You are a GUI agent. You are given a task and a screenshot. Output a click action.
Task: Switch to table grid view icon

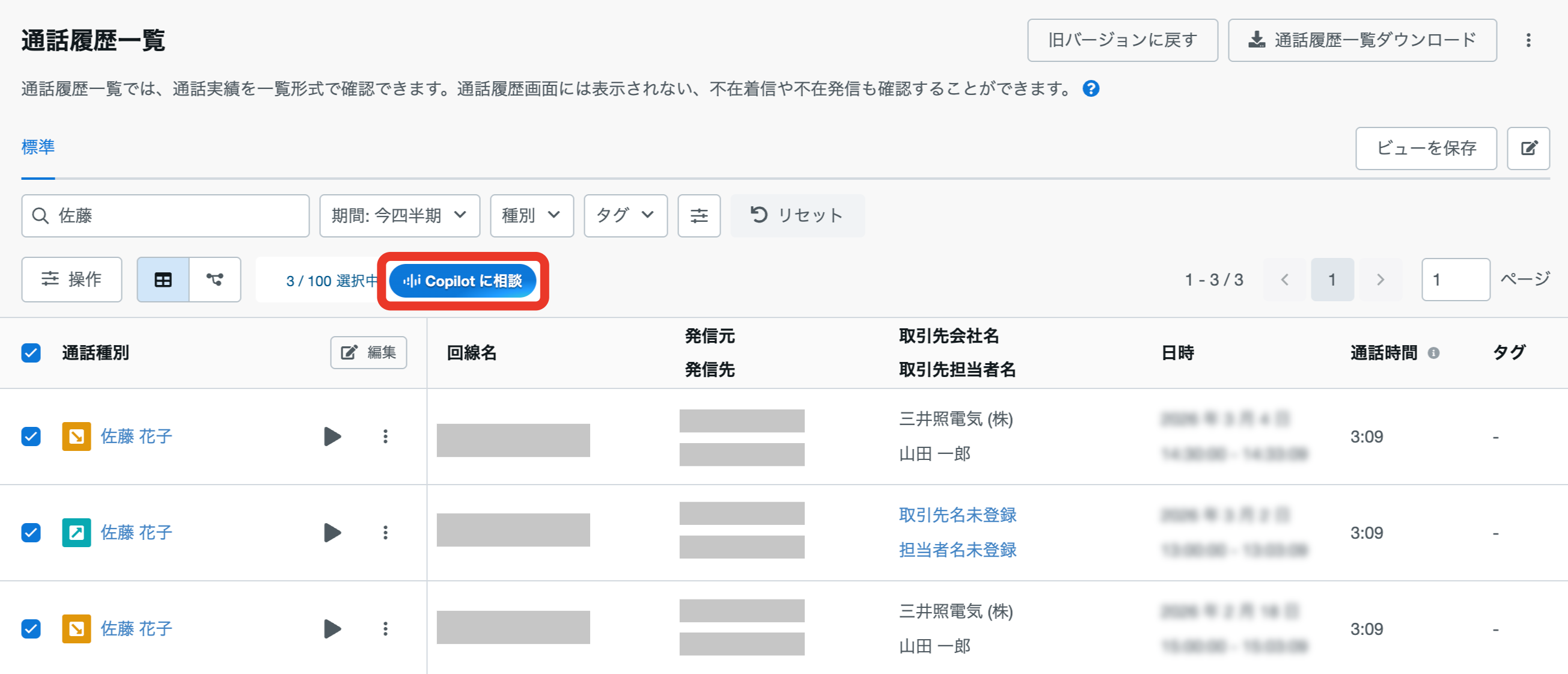tap(163, 280)
